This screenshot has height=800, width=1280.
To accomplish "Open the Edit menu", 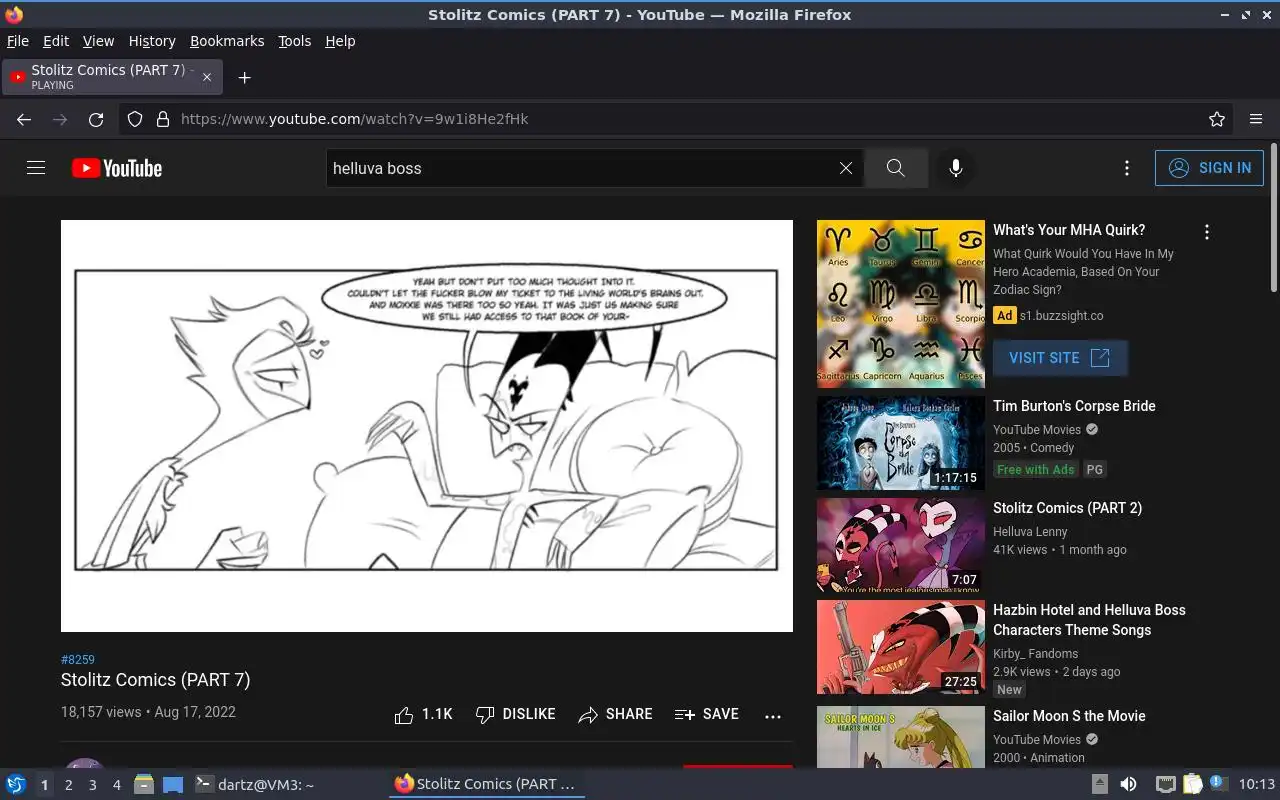I will coord(56,41).
